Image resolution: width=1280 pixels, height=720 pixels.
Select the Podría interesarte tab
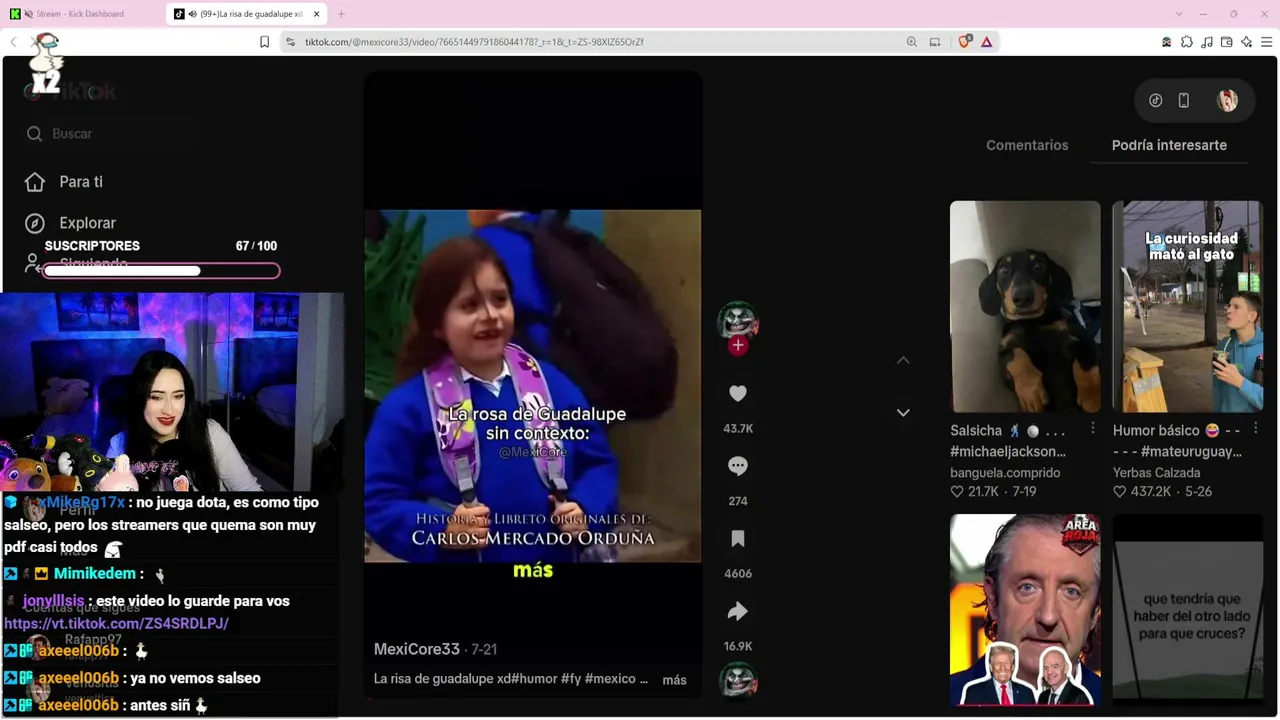(x=1169, y=145)
